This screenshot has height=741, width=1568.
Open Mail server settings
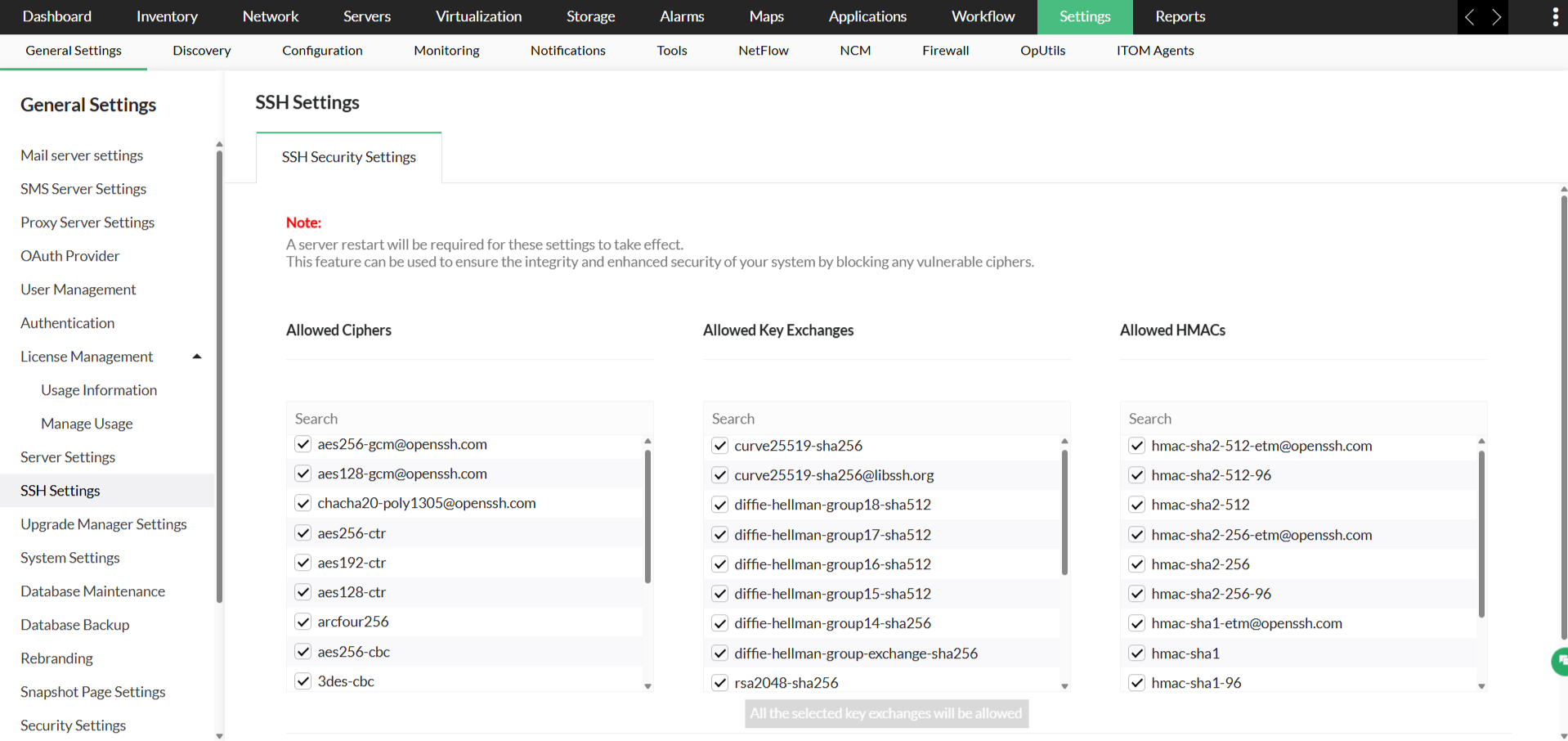coord(82,155)
